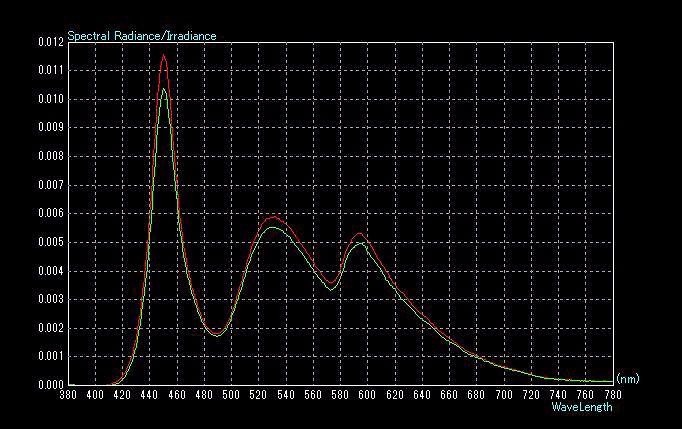Click the 580 wavelength tick label
Screen dimensions: 682x429
click(x=340, y=395)
